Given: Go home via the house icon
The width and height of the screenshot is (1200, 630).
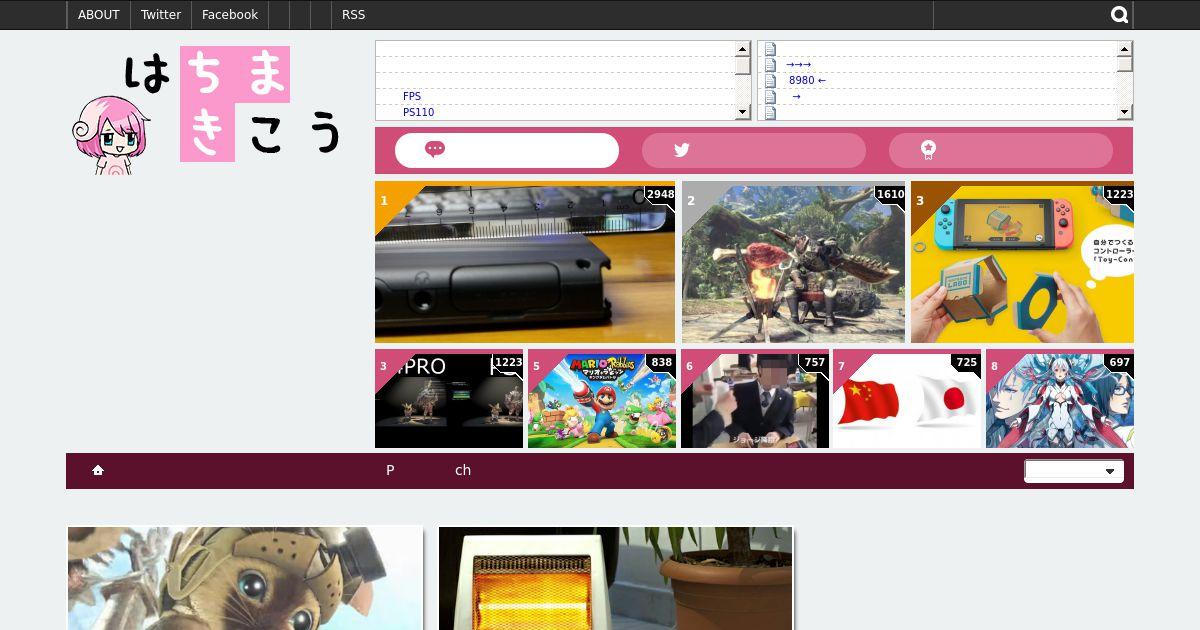Looking at the screenshot, I should pos(98,470).
